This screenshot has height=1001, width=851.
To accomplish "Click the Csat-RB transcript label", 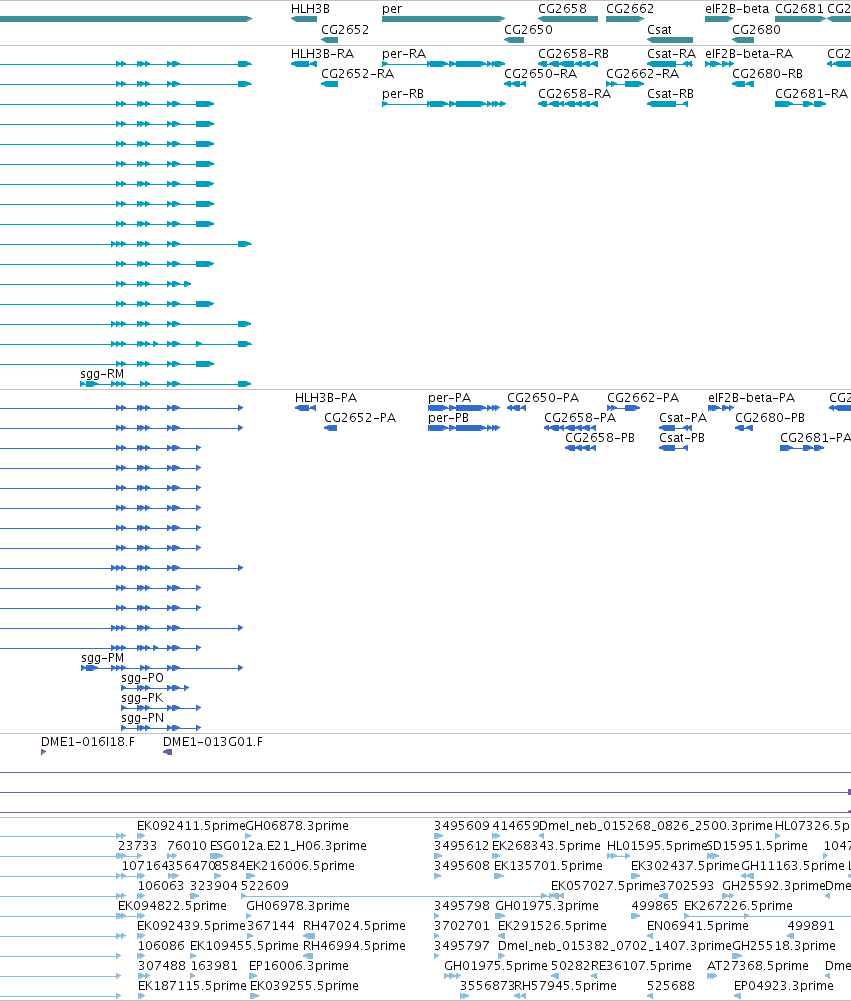I will coord(670,94).
